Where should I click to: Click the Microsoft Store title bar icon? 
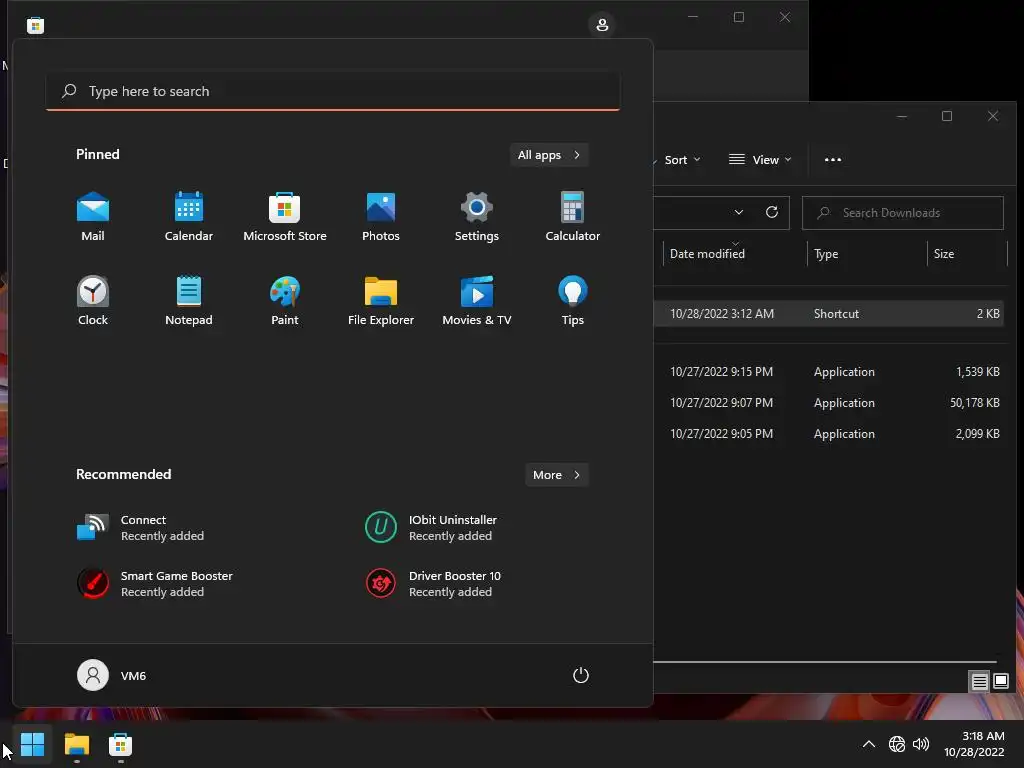(35, 25)
